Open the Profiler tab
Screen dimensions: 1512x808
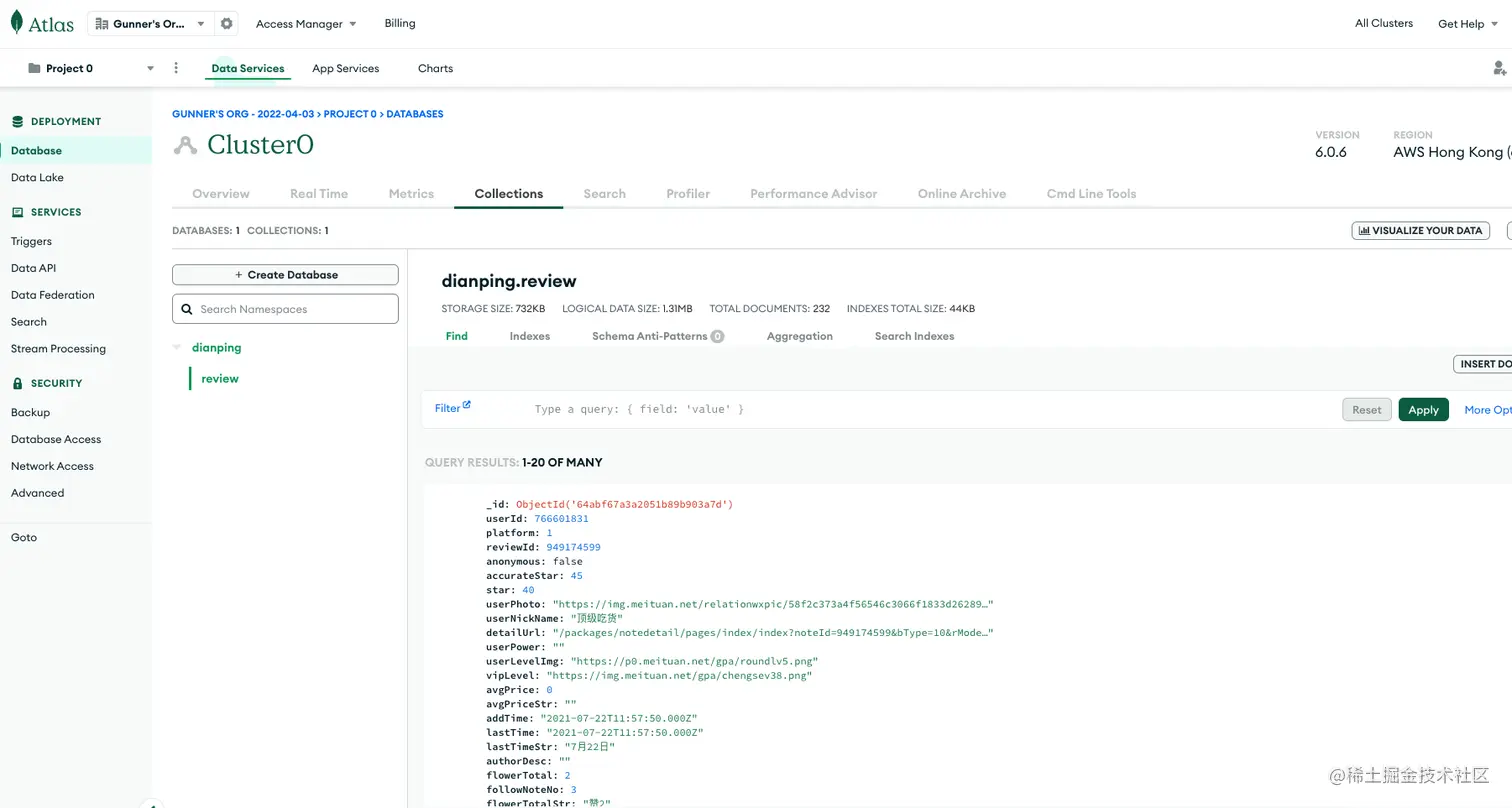click(688, 193)
